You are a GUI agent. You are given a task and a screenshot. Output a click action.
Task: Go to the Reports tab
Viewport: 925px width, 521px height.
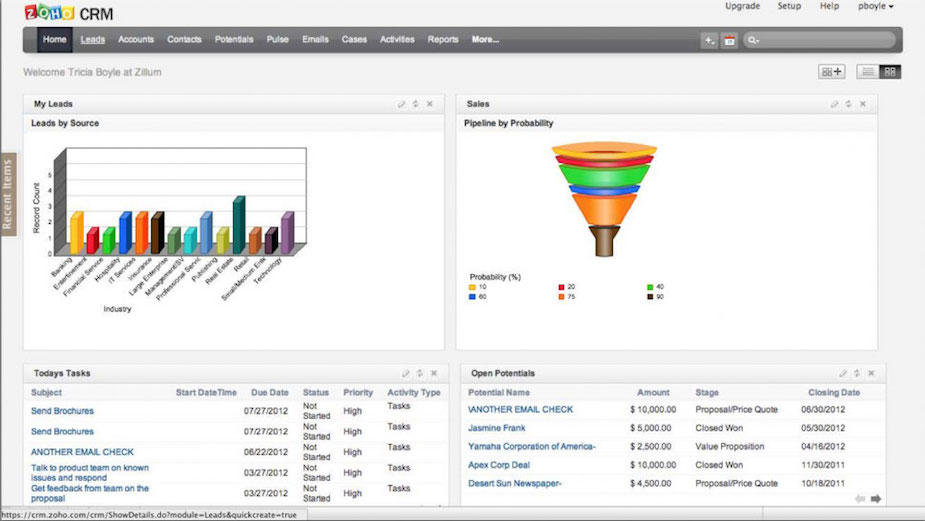pyautogui.click(x=443, y=40)
